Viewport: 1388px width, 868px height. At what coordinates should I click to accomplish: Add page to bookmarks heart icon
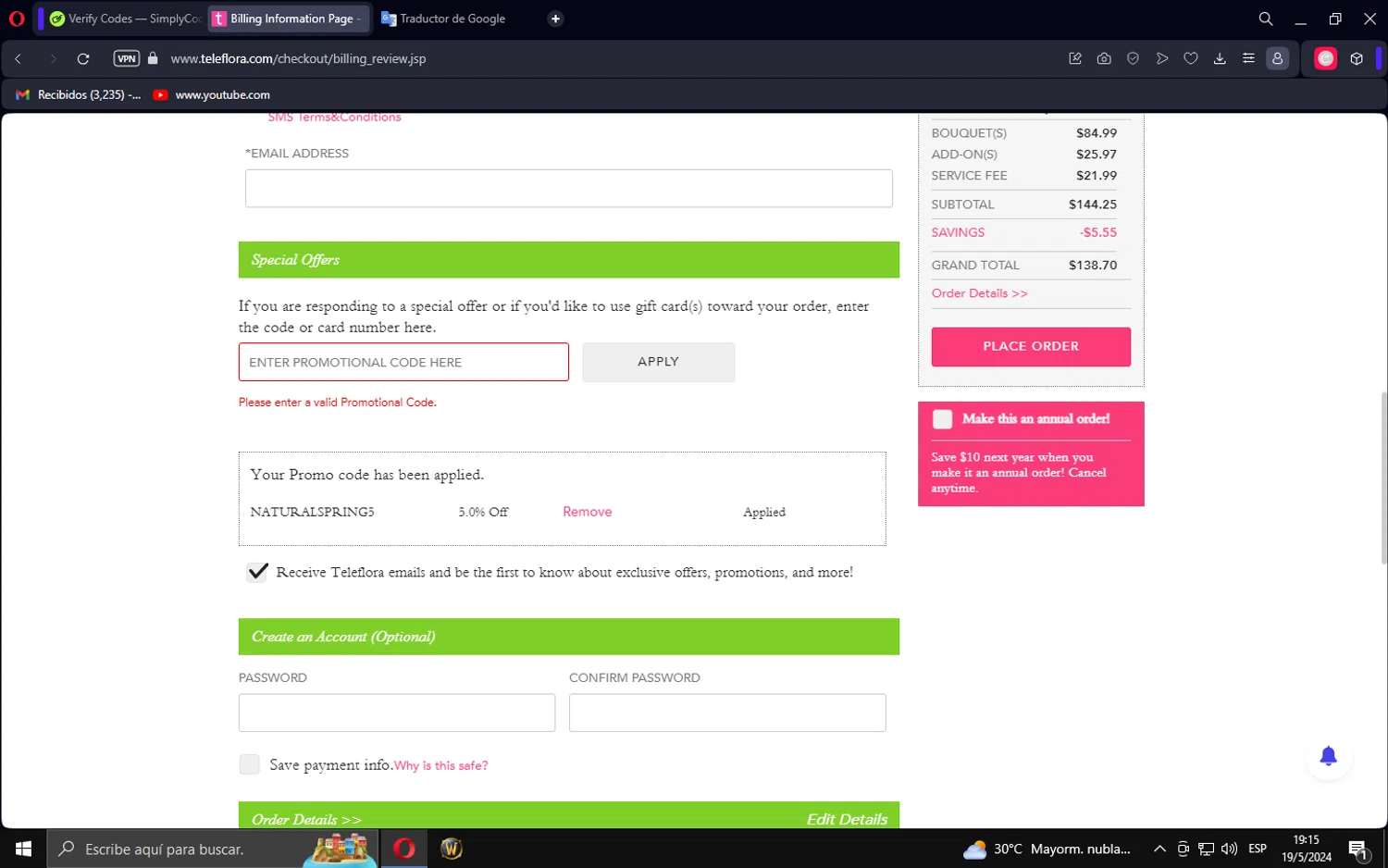(1191, 58)
